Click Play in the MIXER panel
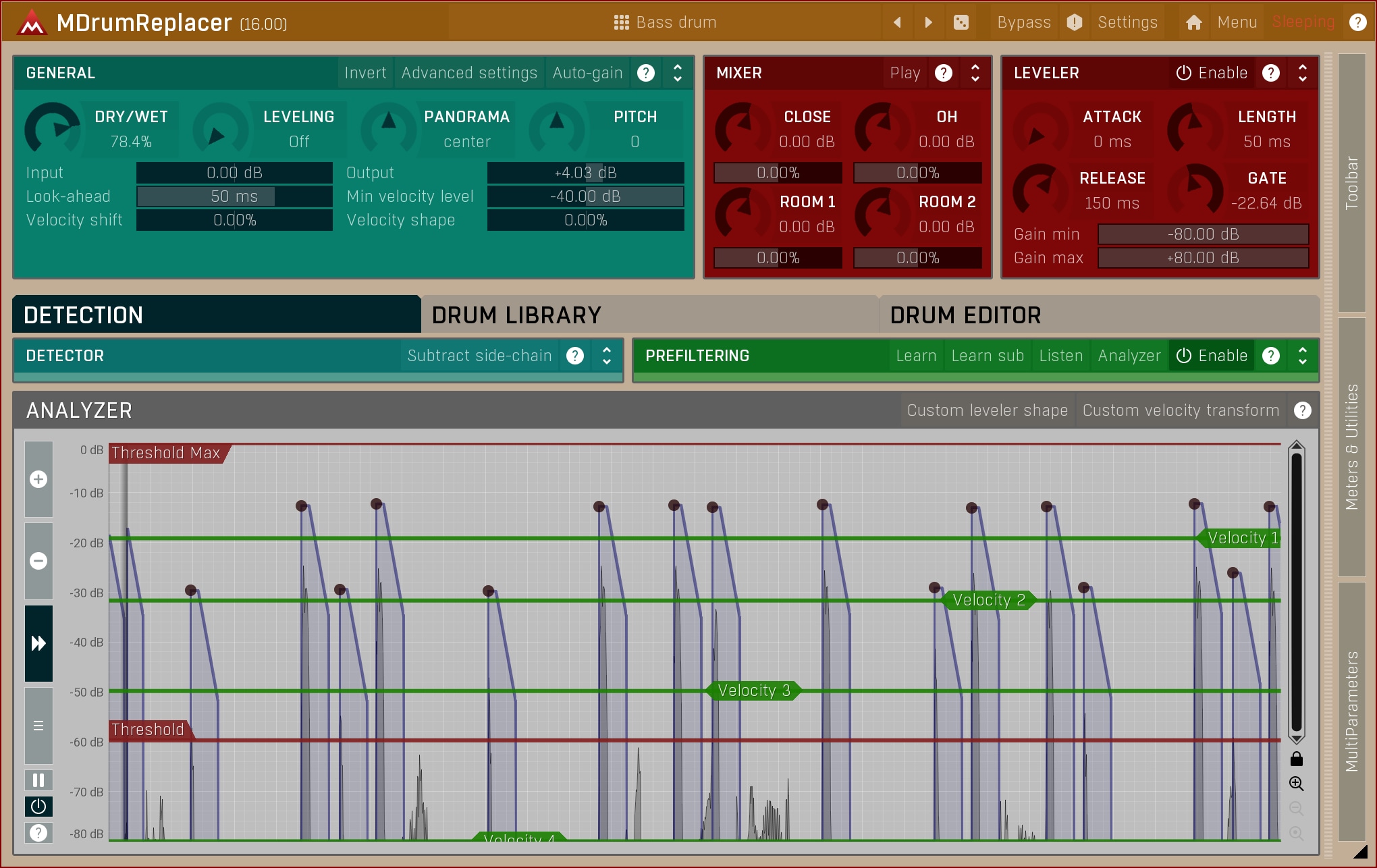The image size is (1377, 868). 905,73
